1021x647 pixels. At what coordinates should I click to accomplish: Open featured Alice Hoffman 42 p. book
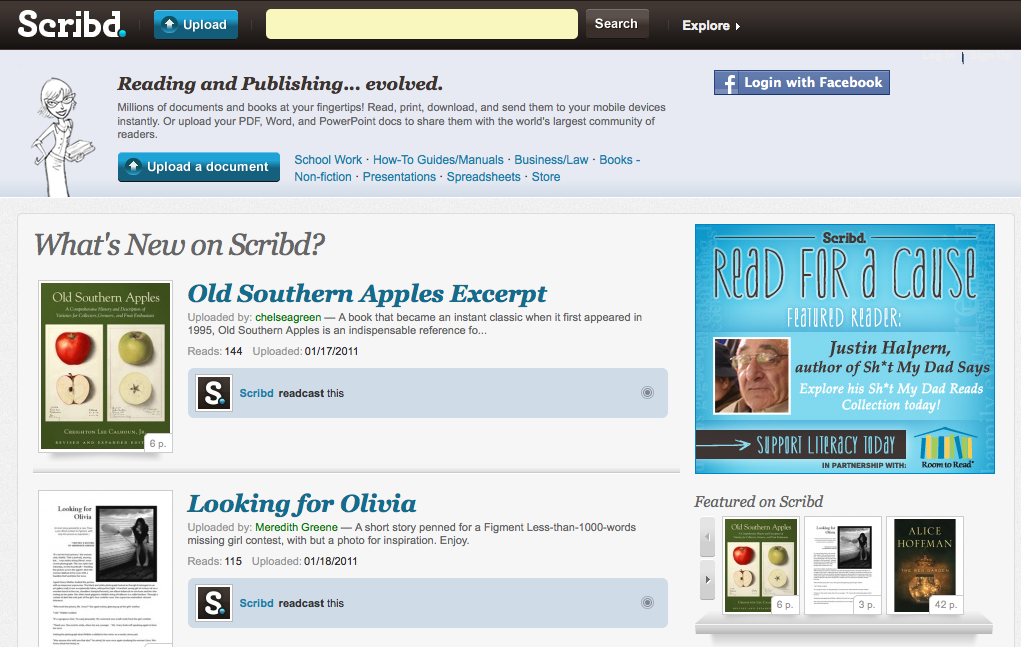[x=925, y=566]
